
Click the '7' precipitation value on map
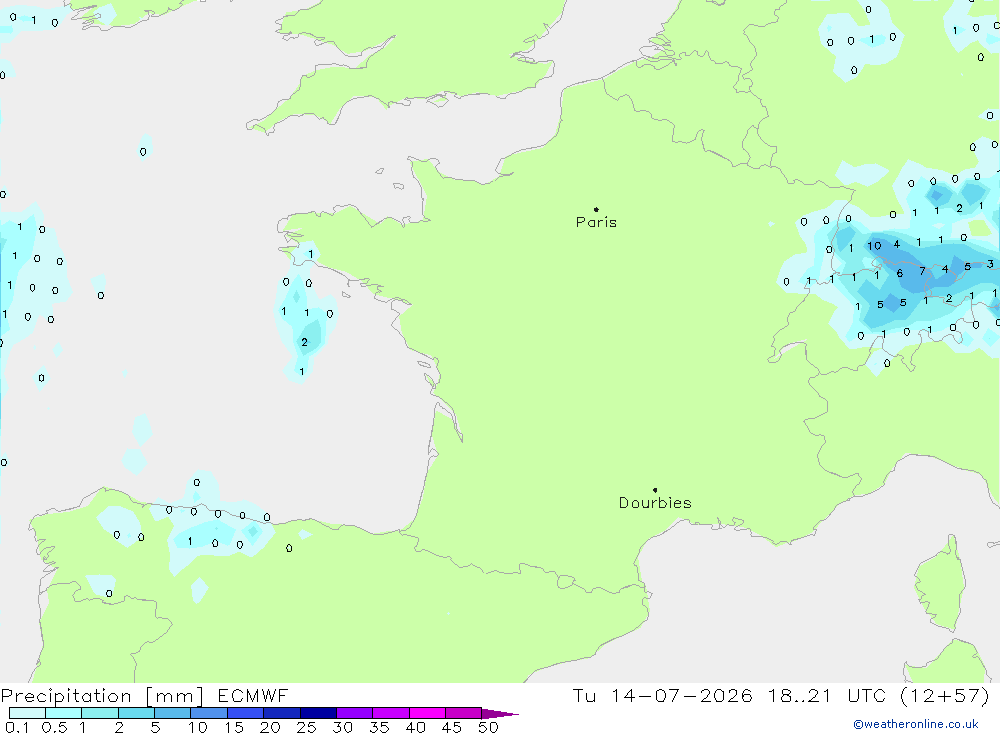coord(922,271)
